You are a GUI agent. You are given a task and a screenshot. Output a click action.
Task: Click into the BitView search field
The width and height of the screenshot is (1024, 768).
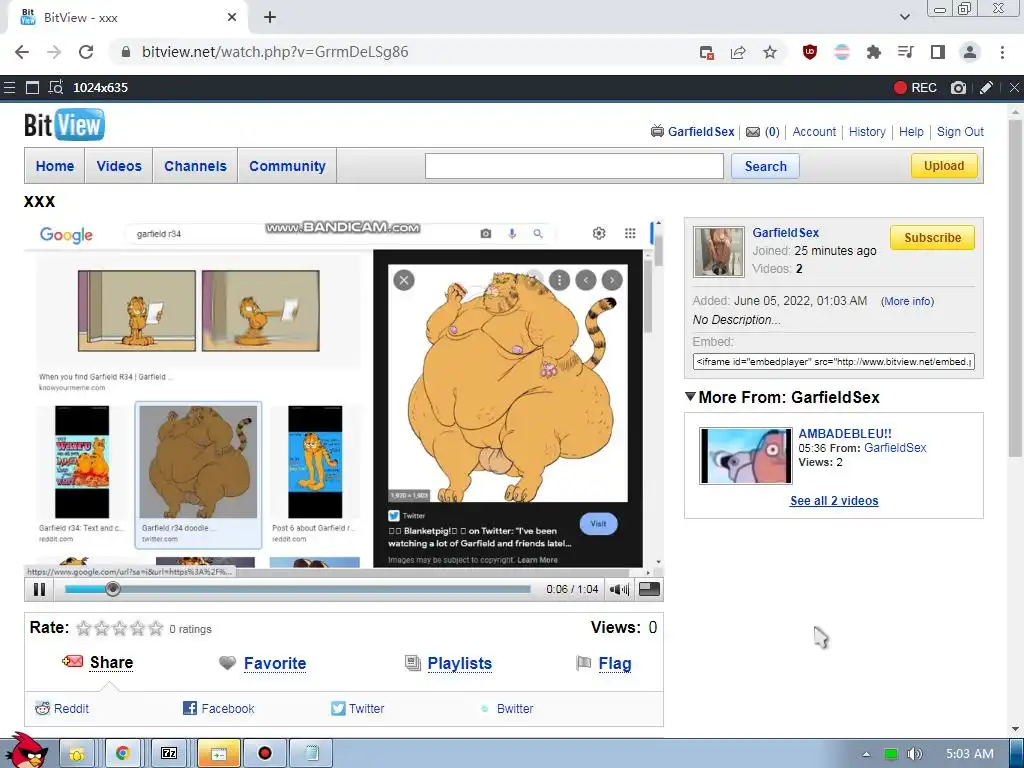574,166
